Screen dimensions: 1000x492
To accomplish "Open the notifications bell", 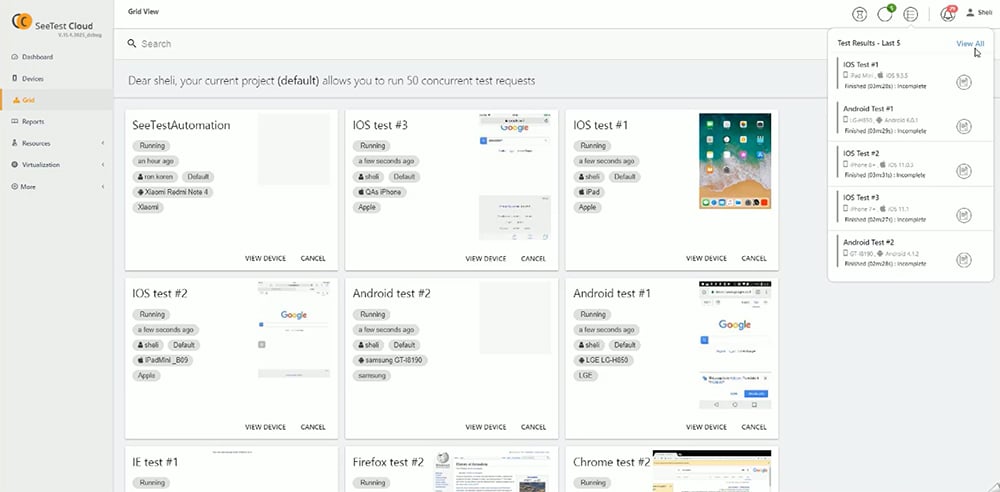I will 948,13.
